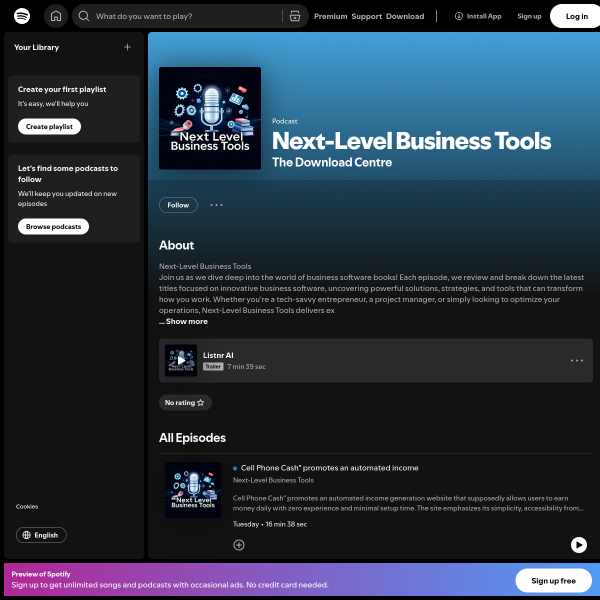Image resolution: width=600 pixels, height=600 pixels.
Task: Click the Listnr AI trailer title
Action: (x=218, y=355)
